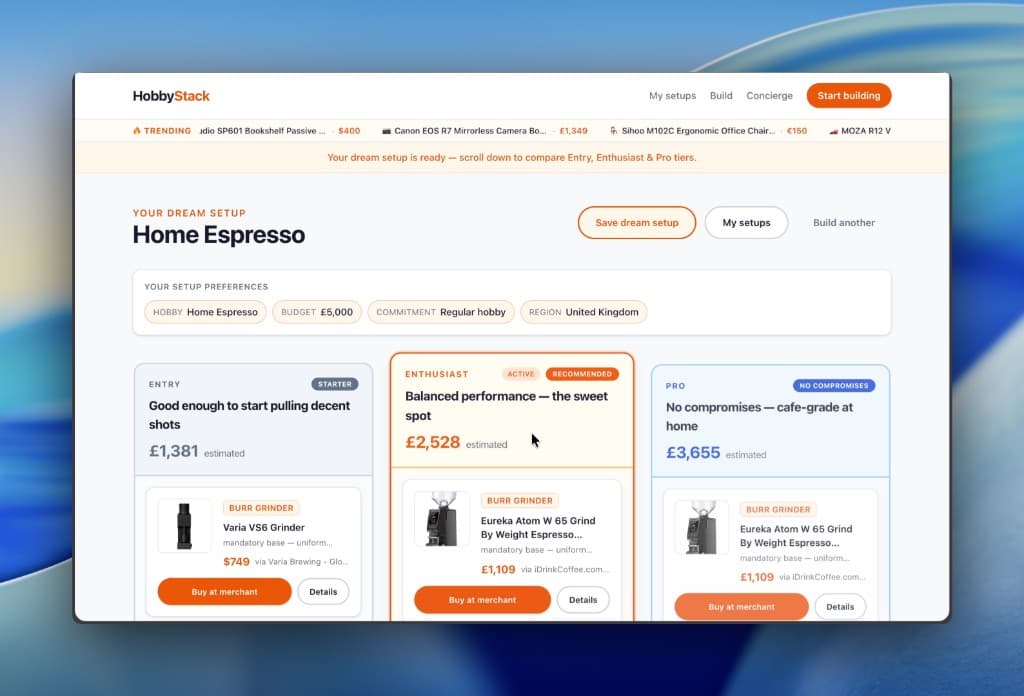Select the Commitment Regular hobby chip
The height and width of the screenshot is (696, 1024).
click(x=441, y=312)
